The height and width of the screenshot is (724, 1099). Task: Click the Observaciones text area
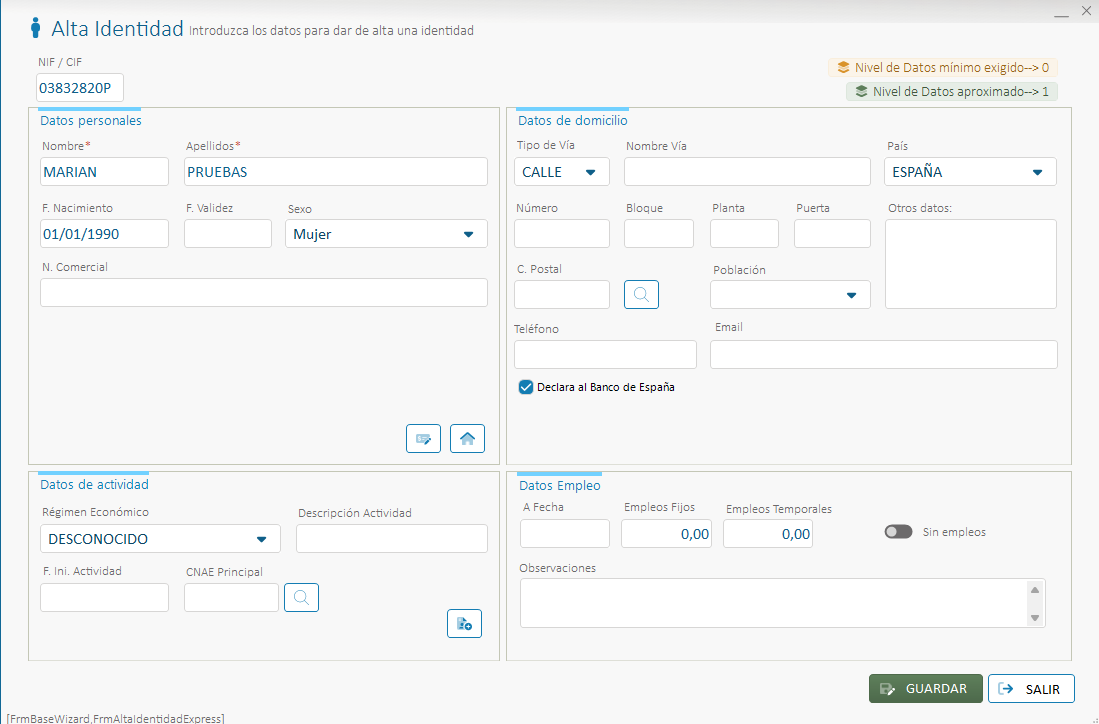pos(782,603)
